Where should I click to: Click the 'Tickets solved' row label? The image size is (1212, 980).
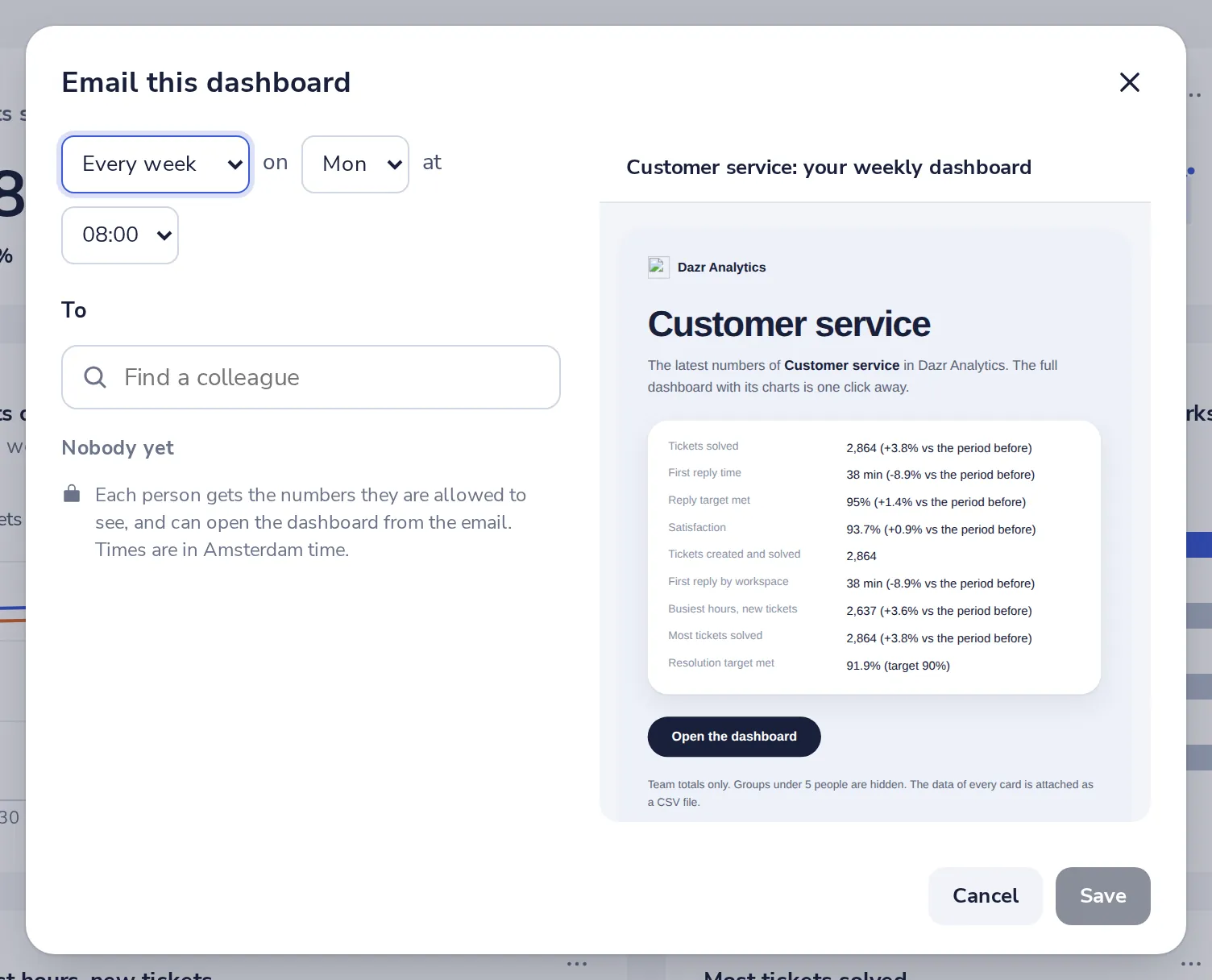click(703, 446)
